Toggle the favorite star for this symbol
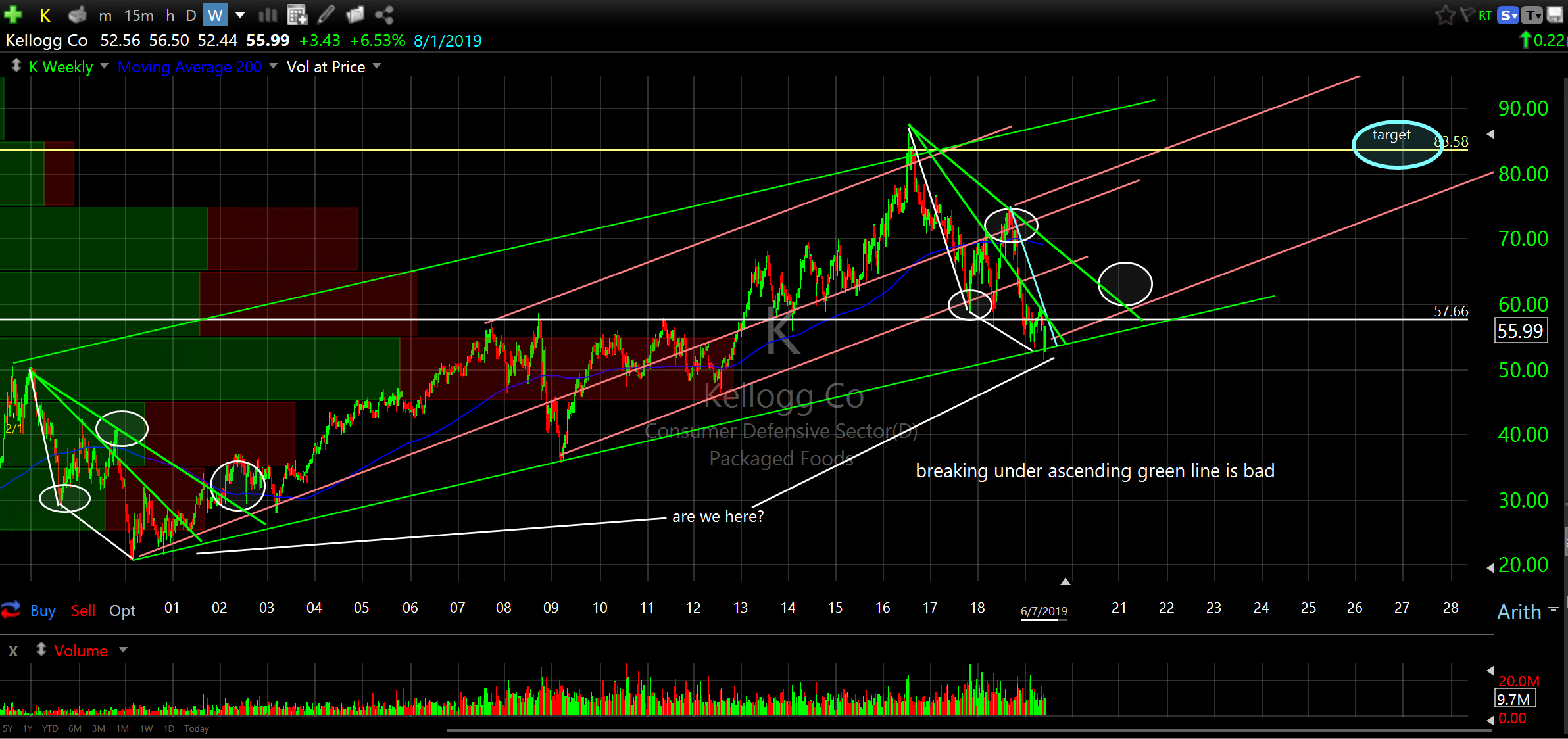 [1445, 14]
